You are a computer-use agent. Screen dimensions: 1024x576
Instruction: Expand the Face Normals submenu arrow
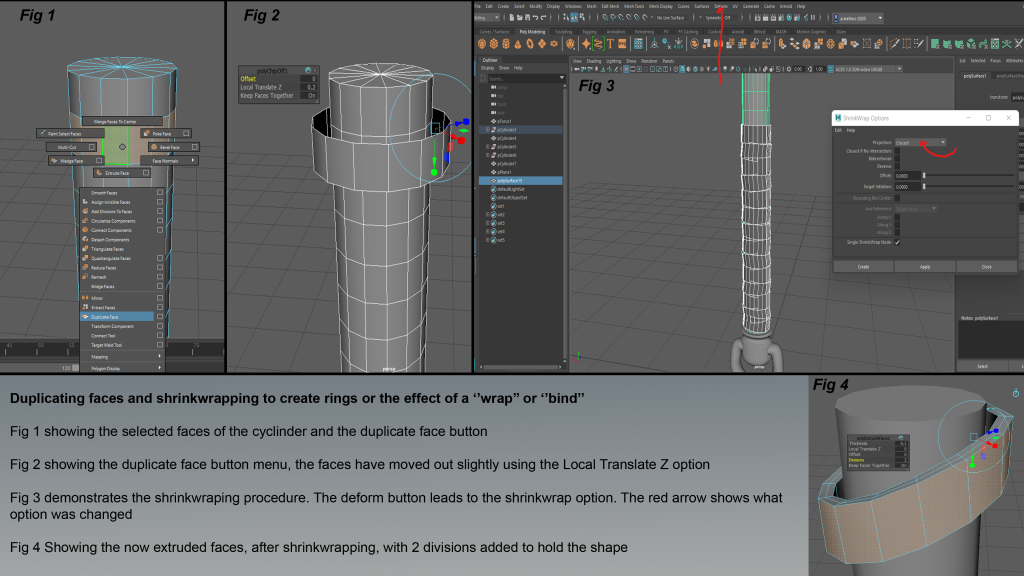point(195,160)
